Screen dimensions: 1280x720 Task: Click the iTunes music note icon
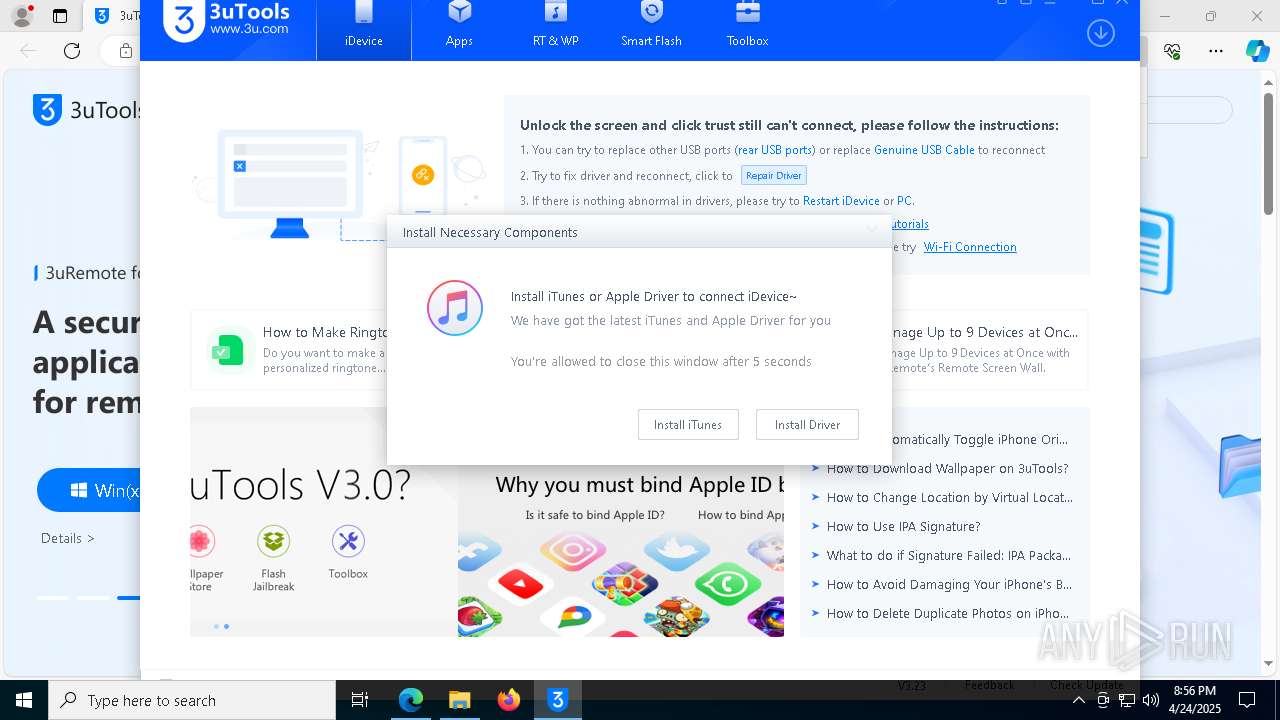click(x=455, y=308)
